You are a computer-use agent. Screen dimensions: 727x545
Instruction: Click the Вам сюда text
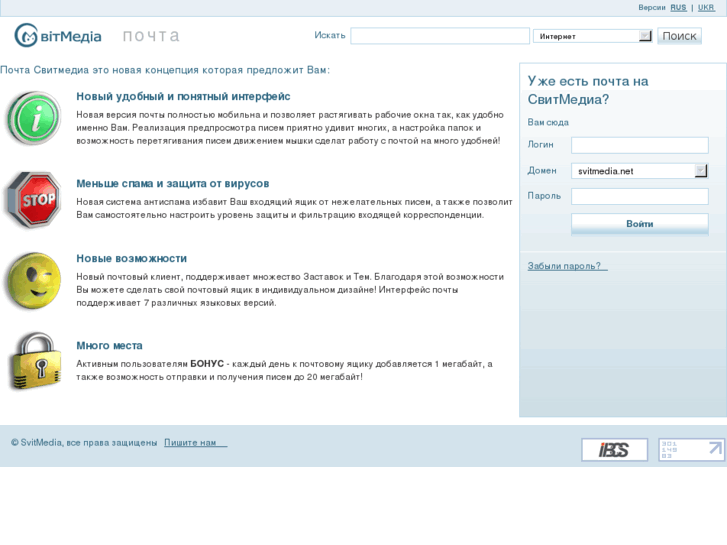pos(548,122)
